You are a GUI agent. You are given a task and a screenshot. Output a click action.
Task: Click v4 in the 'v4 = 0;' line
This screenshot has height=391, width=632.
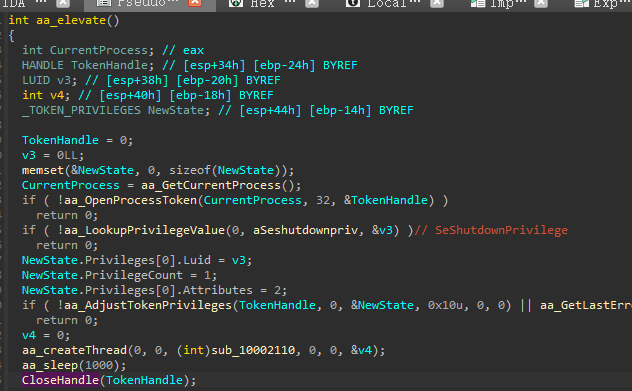click(29, 335)
